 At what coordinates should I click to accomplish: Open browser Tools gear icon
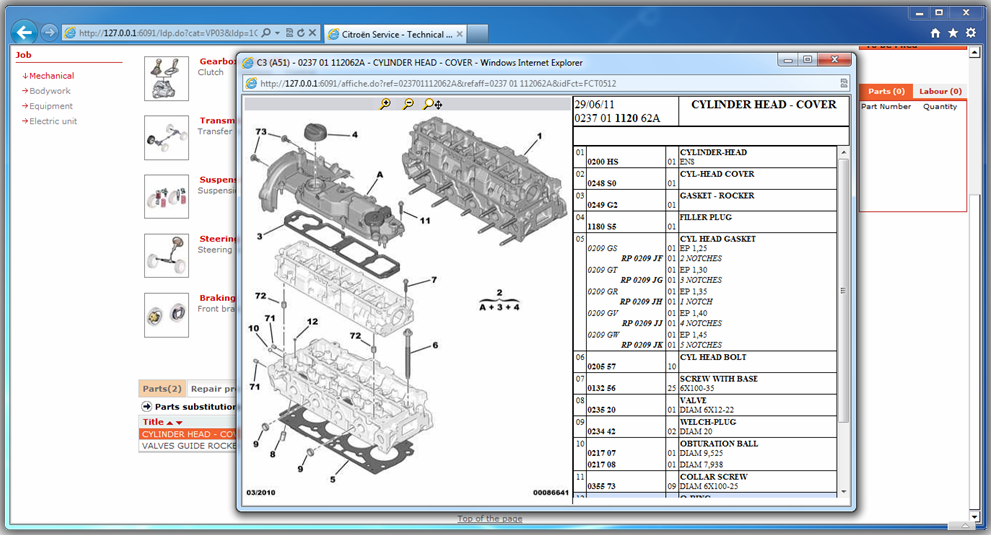(971, 33)
